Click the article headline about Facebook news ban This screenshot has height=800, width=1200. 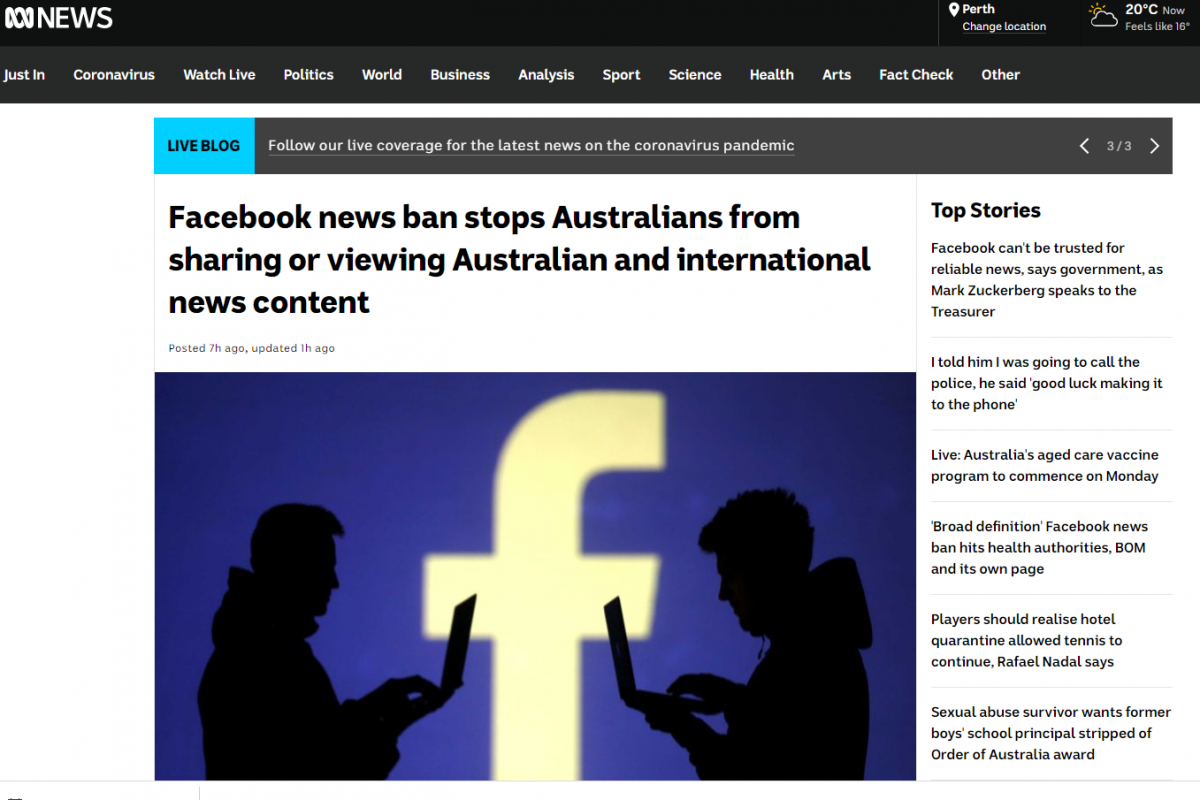click(519, 259)
